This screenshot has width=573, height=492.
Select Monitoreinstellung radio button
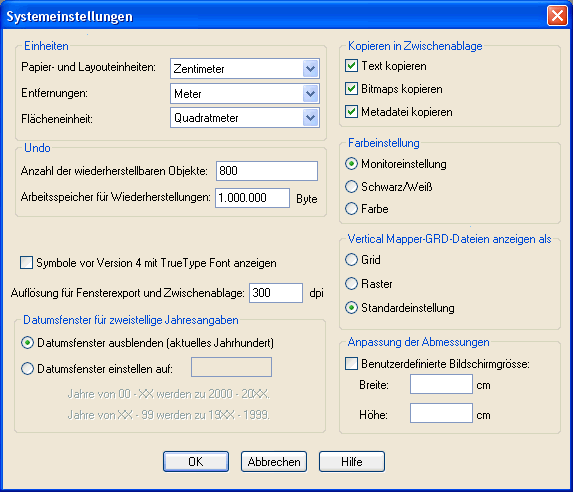pyautogui.click(x=351, y=164)
